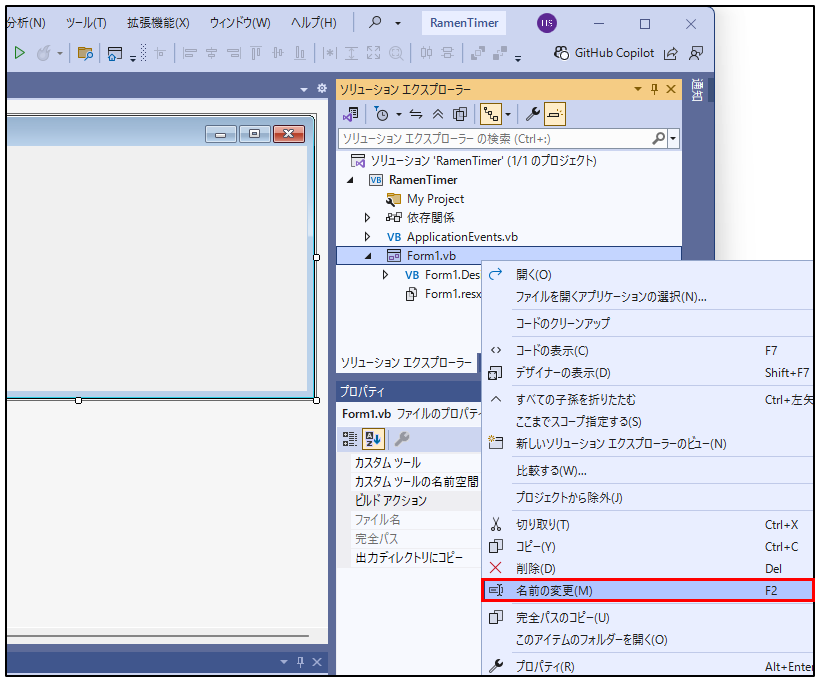Click the green Start debugging arrow

[x=19, y=53]
